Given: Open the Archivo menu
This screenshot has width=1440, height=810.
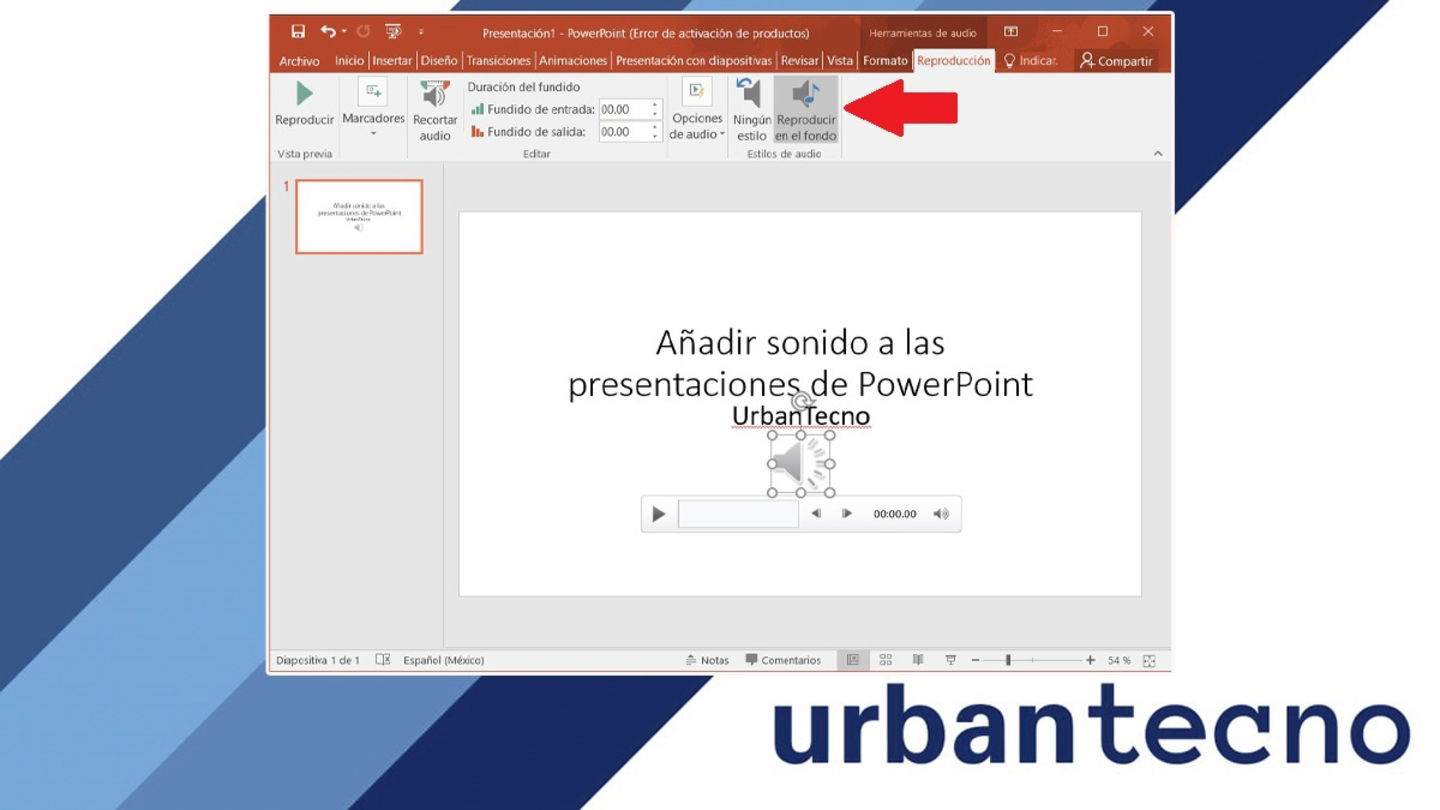Looking at the screenshot, I should point(299,61).
